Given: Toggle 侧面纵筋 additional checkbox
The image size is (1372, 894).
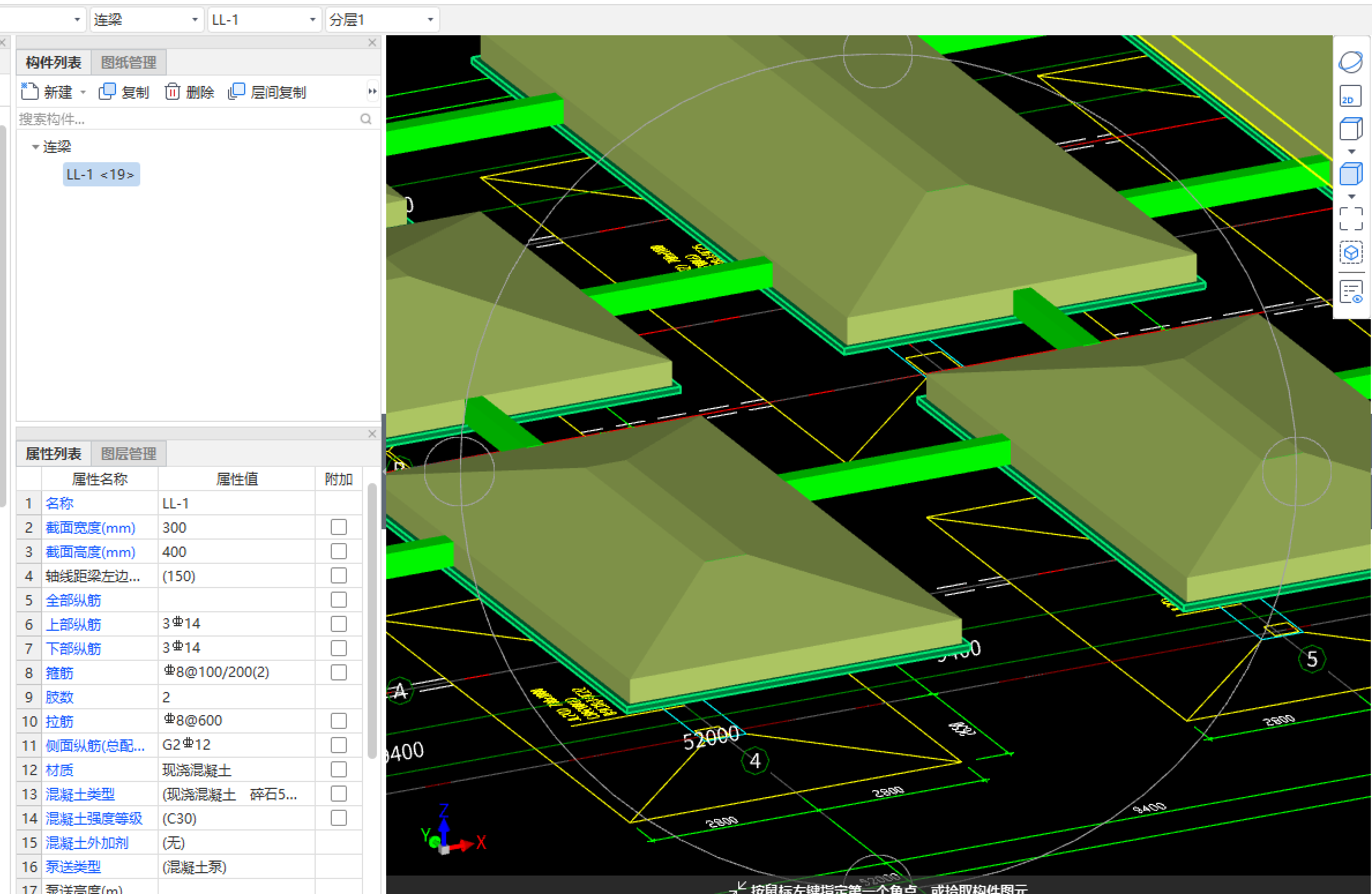Looking at the screenshot, I should point(339,745).
